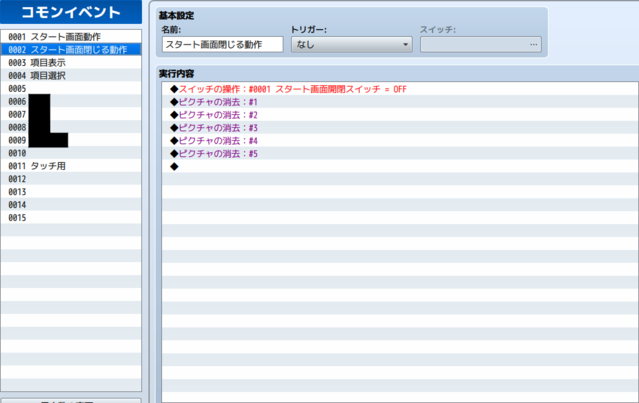
Task: Click the スイッチ selector ellipsis button
Action: click(533, 44)
